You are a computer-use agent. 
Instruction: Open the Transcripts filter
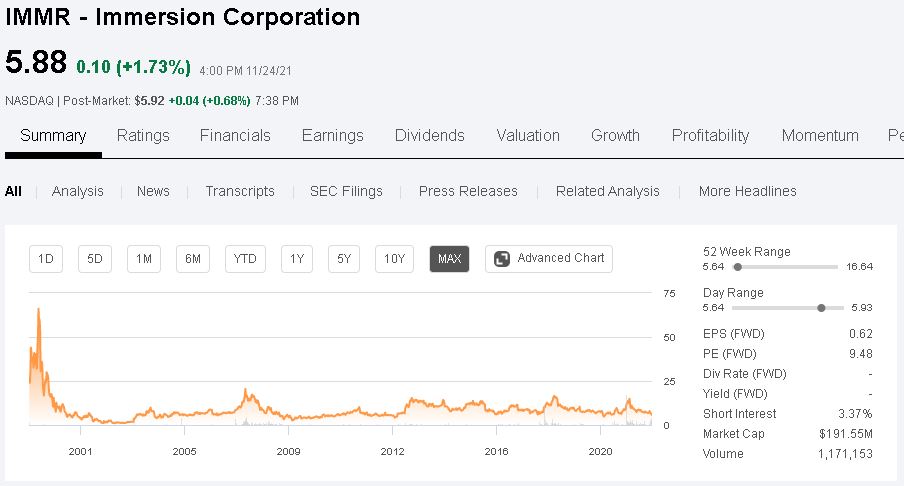click(240, 191)
